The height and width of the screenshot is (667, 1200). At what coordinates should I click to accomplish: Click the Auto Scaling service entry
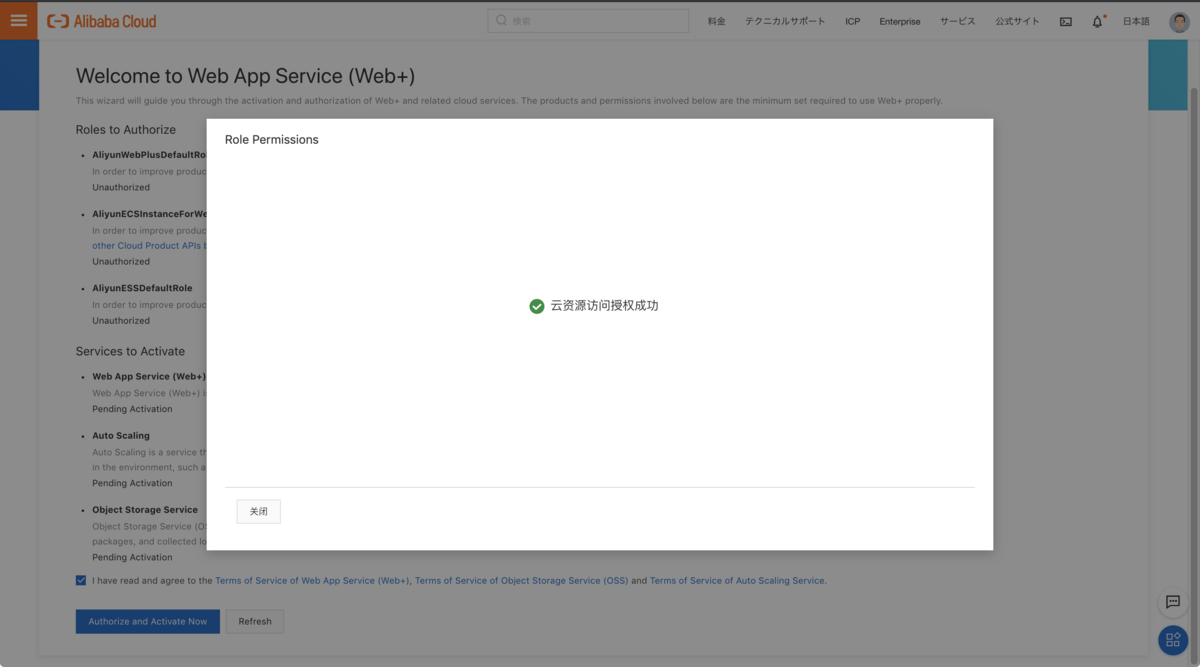click(121, 436)
